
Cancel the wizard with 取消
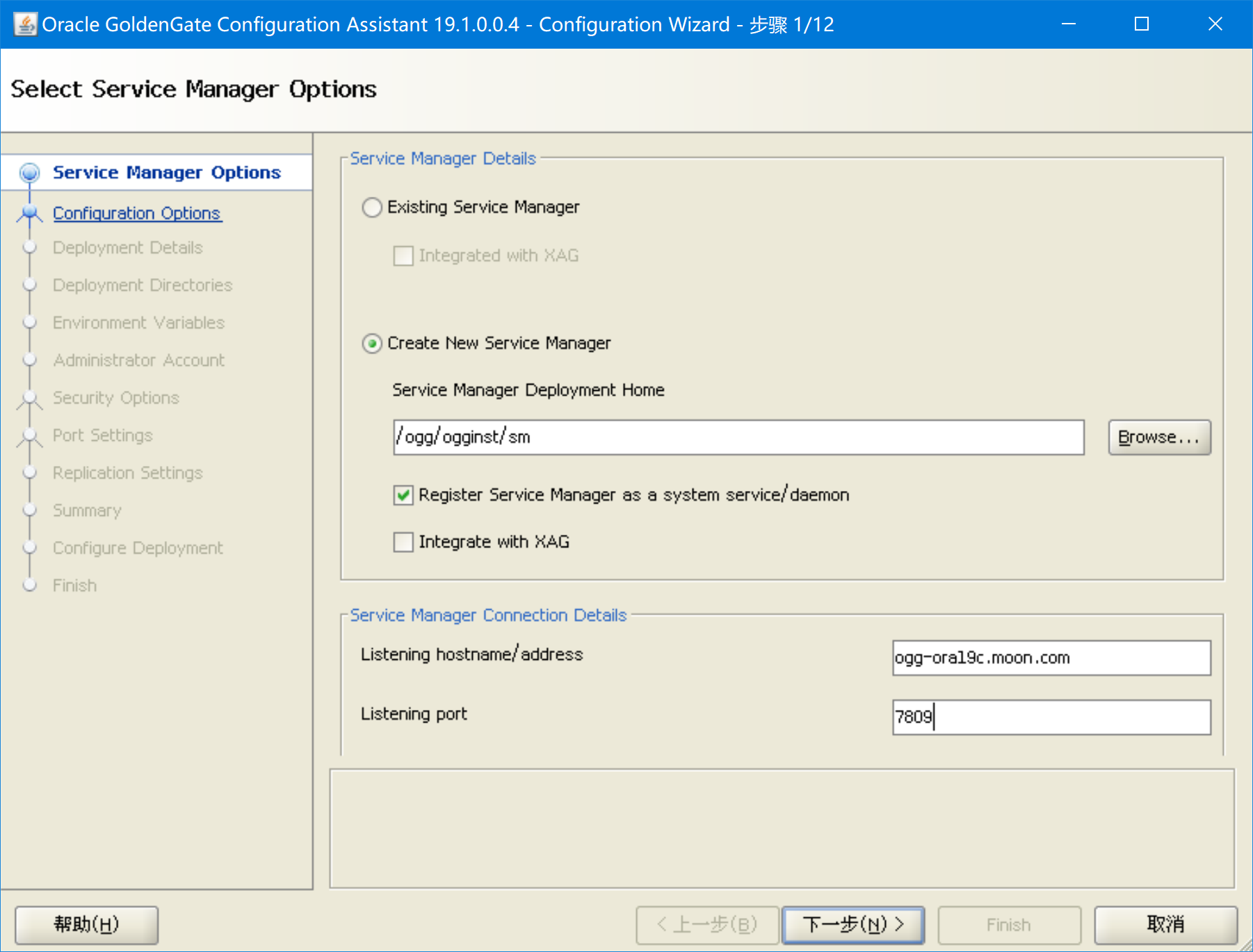1165,925
